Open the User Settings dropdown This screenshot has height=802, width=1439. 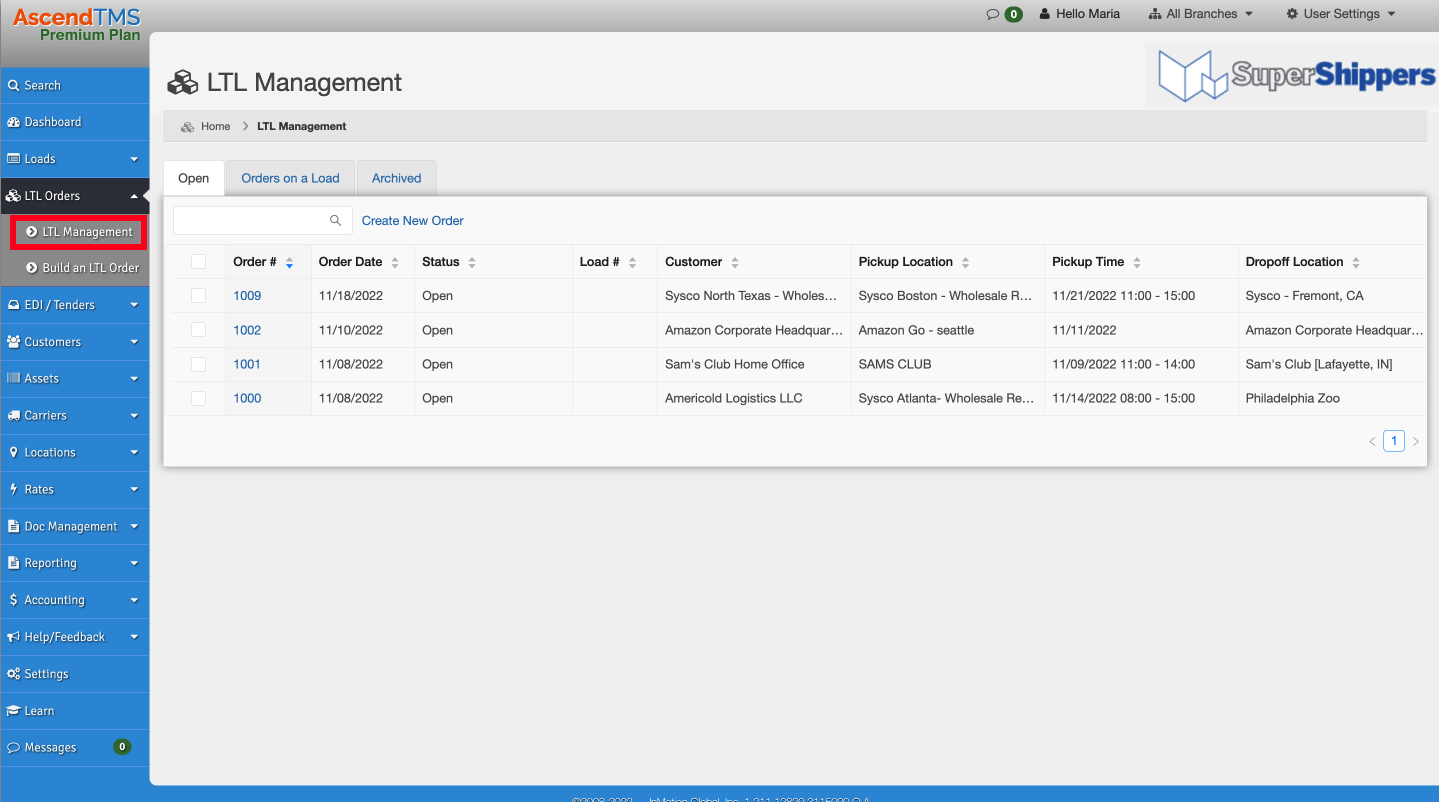[1340, 14]
